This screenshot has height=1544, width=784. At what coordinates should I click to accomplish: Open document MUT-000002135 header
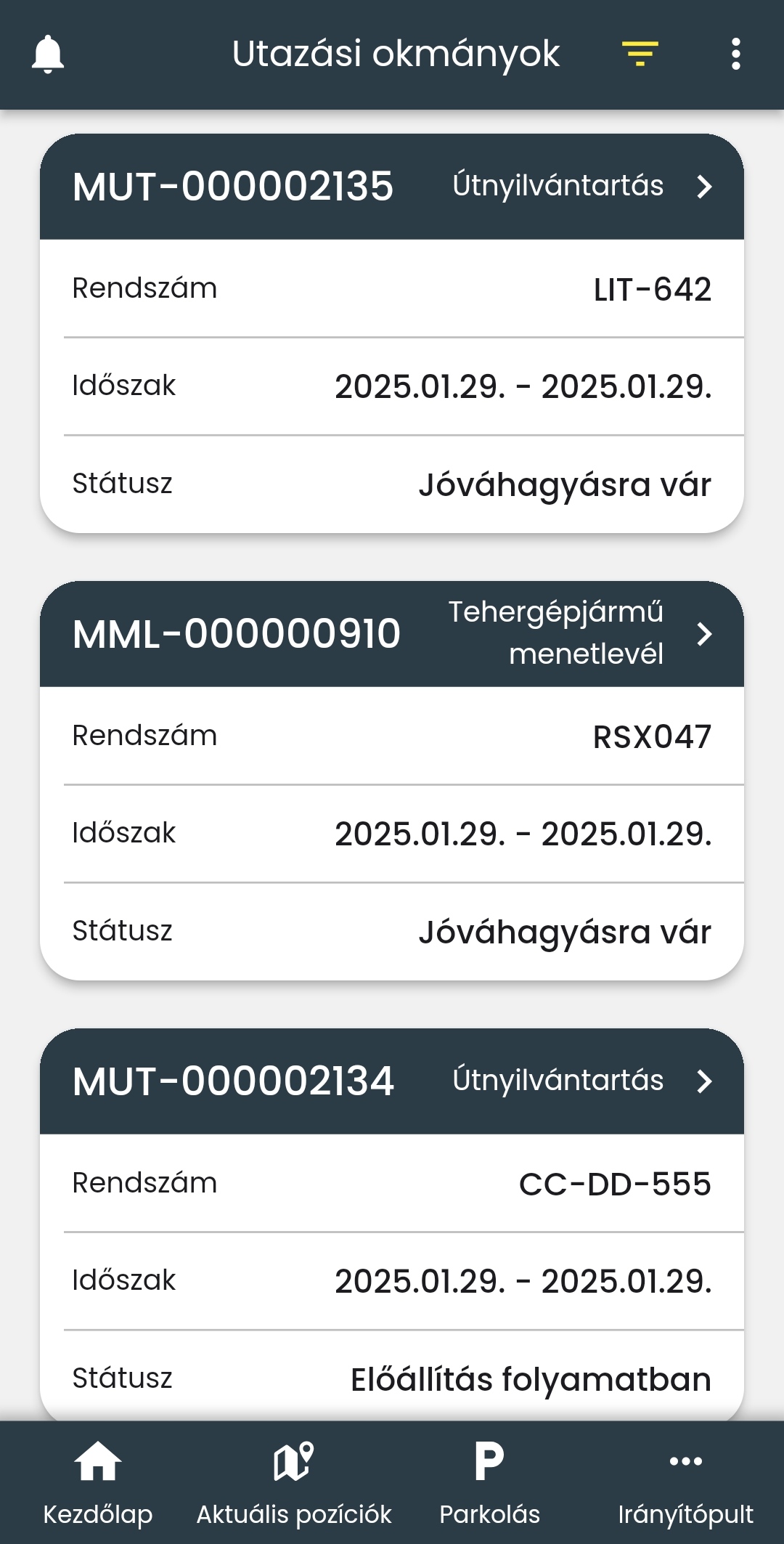click(233, 187)
